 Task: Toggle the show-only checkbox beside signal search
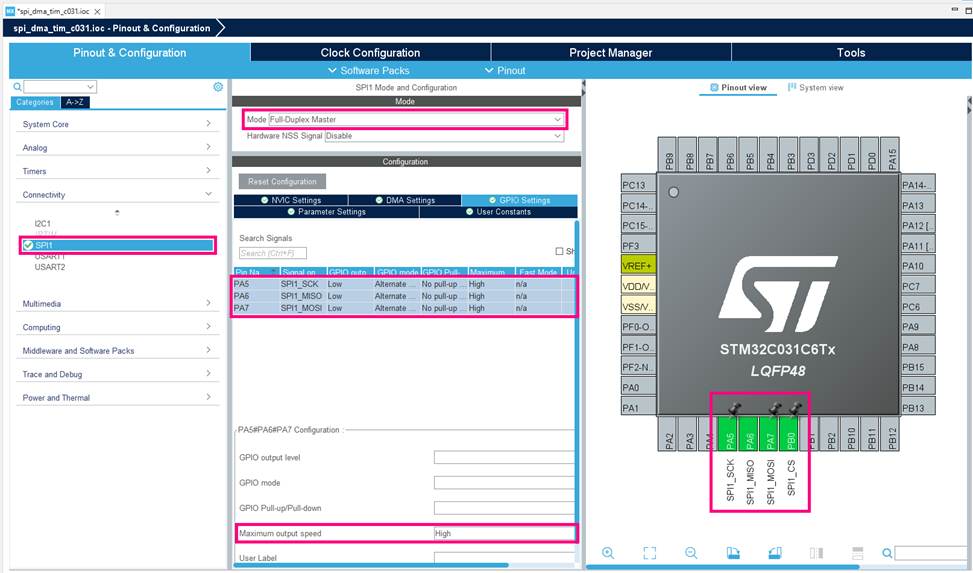(x=559, y=251)
